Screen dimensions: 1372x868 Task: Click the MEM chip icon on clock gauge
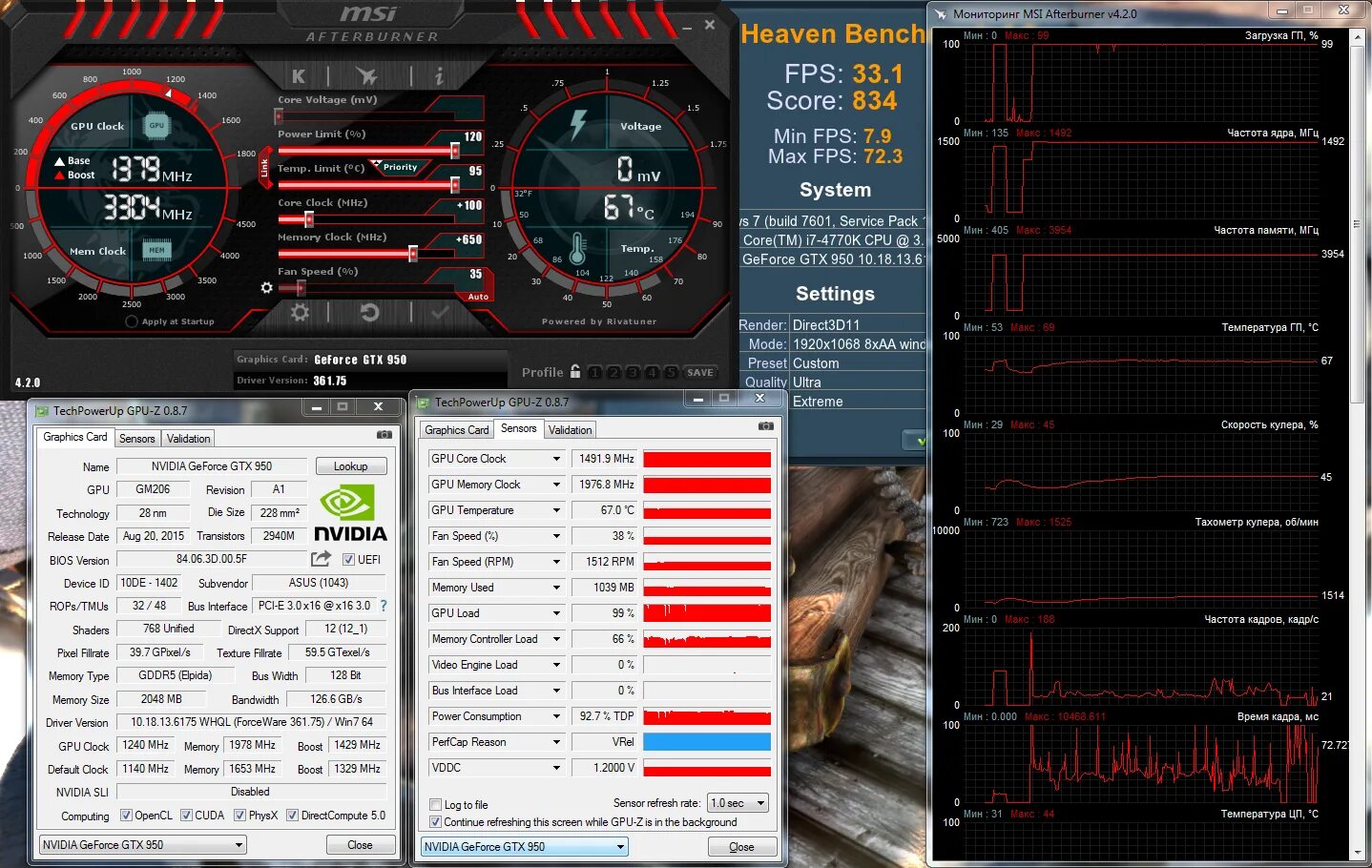click(156, 250)
